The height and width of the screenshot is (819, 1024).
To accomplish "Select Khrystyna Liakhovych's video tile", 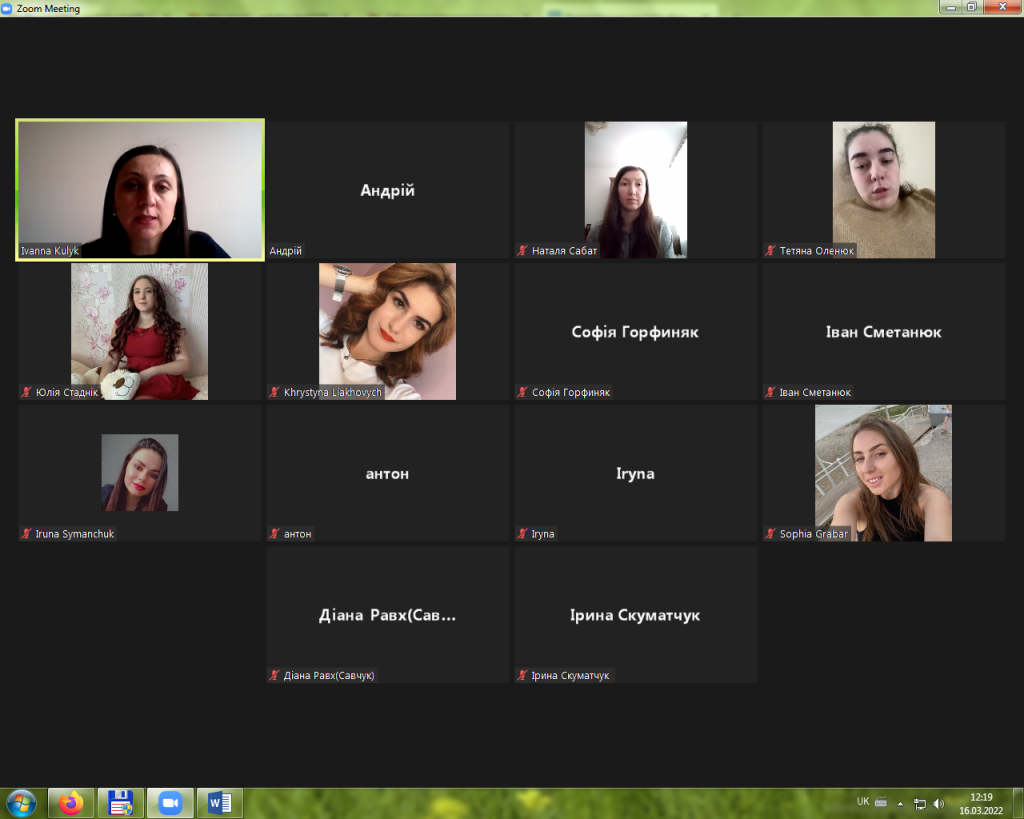I will pos(387,330).
